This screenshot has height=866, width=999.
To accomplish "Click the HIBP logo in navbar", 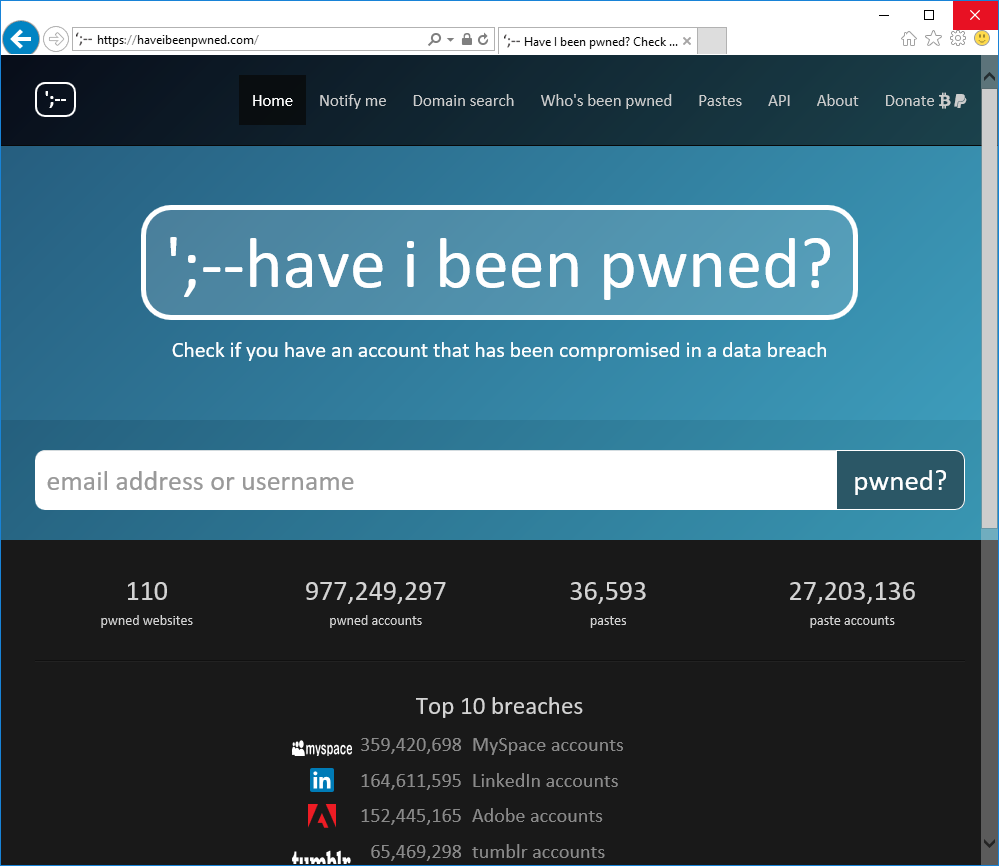I will pyautogui.click(x=55, y=99).
